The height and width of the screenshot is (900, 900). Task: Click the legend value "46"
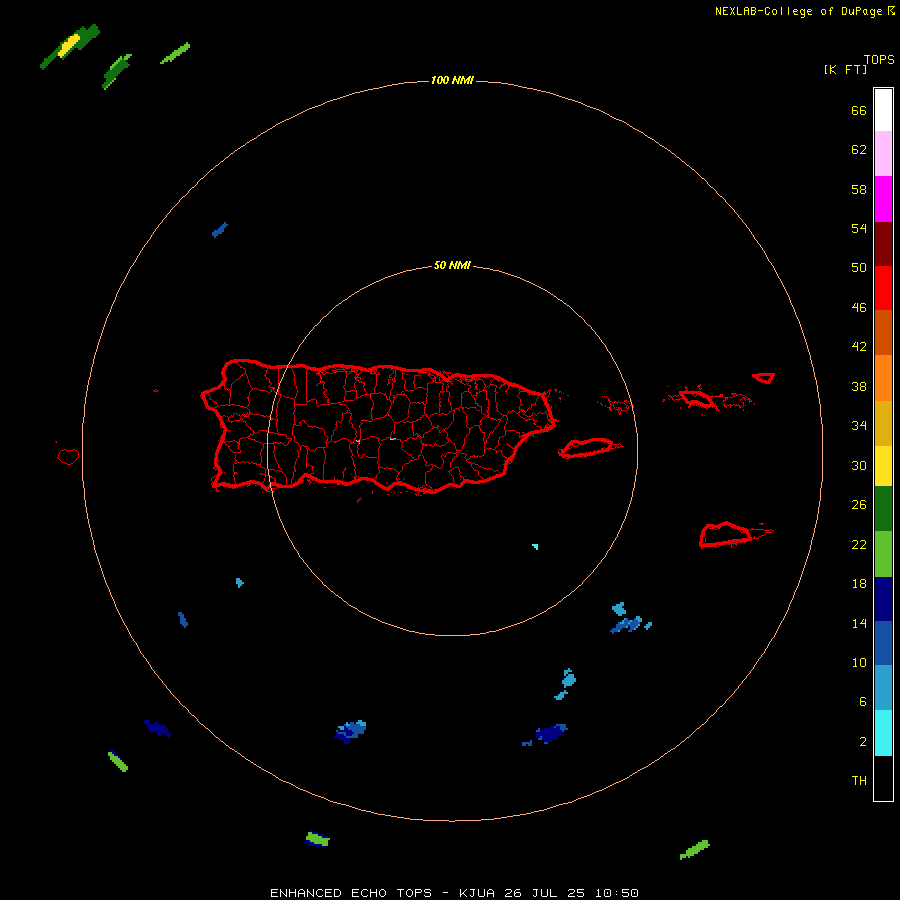(859, 308)
